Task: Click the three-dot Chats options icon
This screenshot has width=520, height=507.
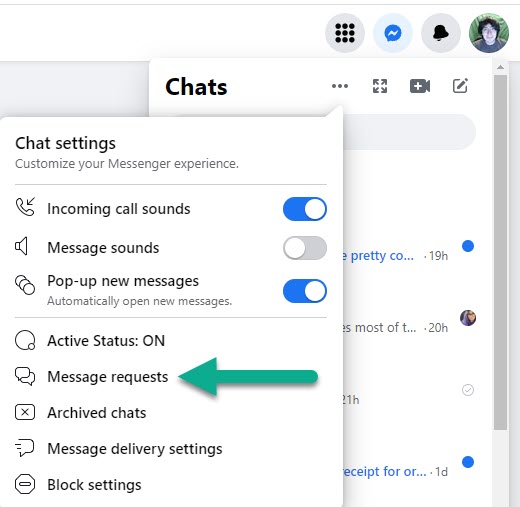Action: click(x=340, y=86)
